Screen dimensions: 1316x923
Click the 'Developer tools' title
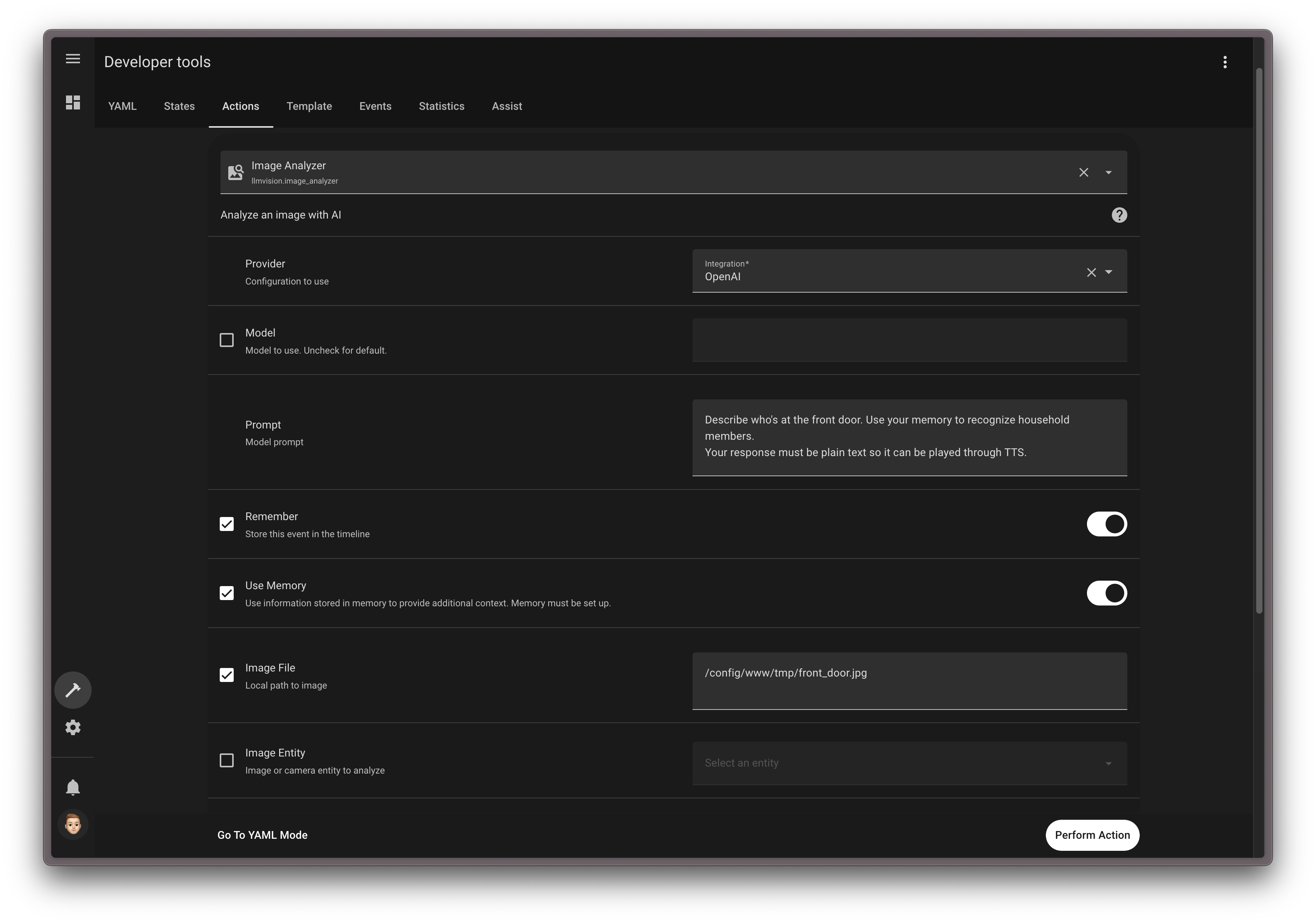(158, 62)
